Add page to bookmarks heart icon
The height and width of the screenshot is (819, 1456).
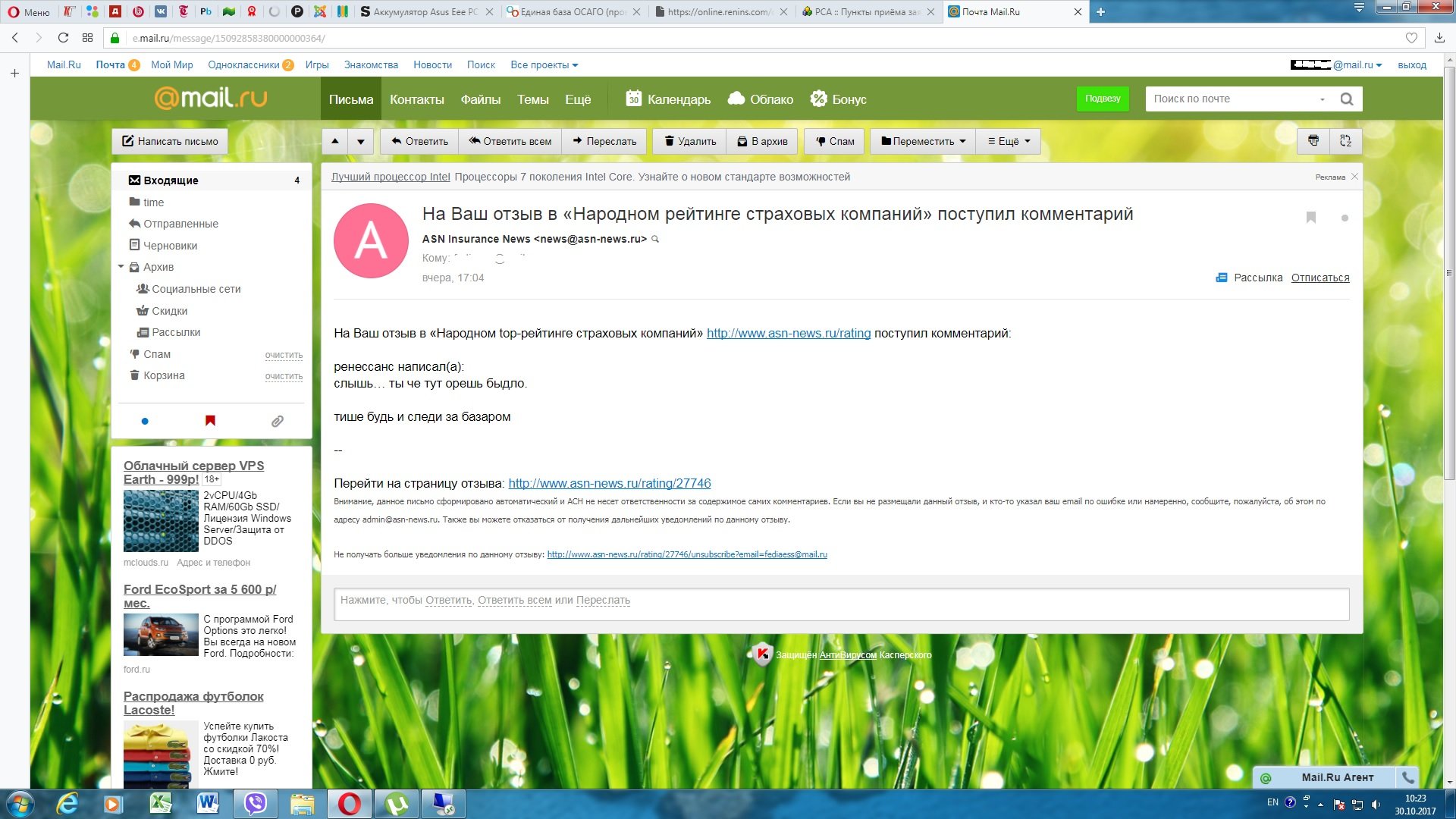point(1411,38)
